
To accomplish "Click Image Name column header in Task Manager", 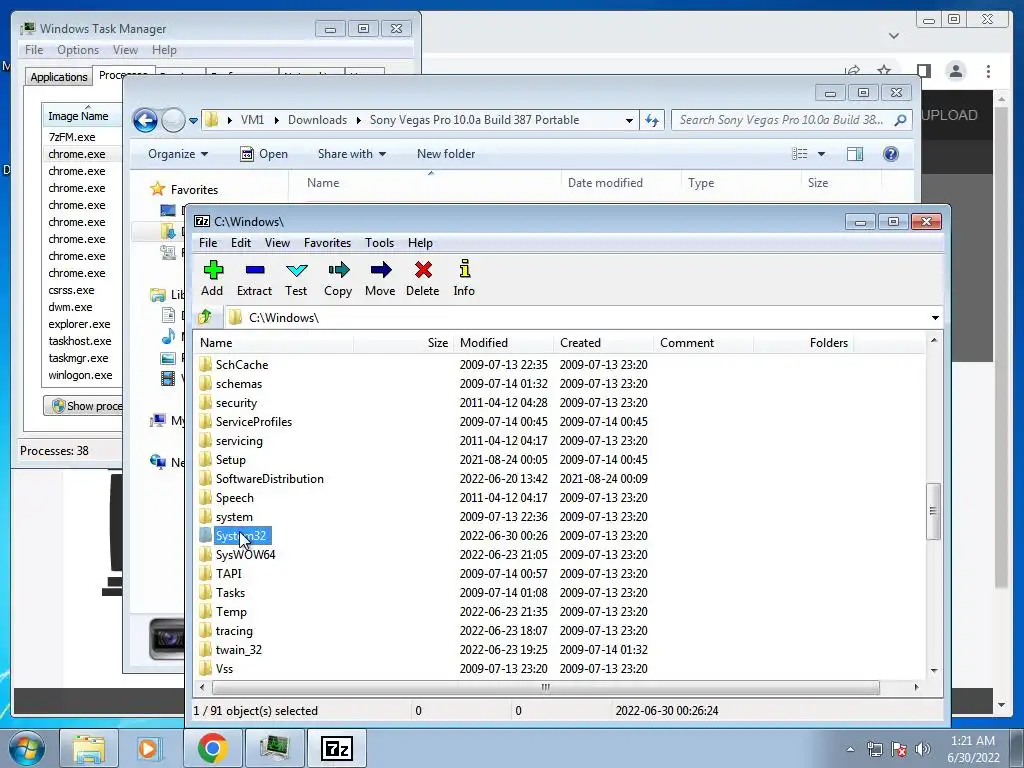I will point(82,116).
